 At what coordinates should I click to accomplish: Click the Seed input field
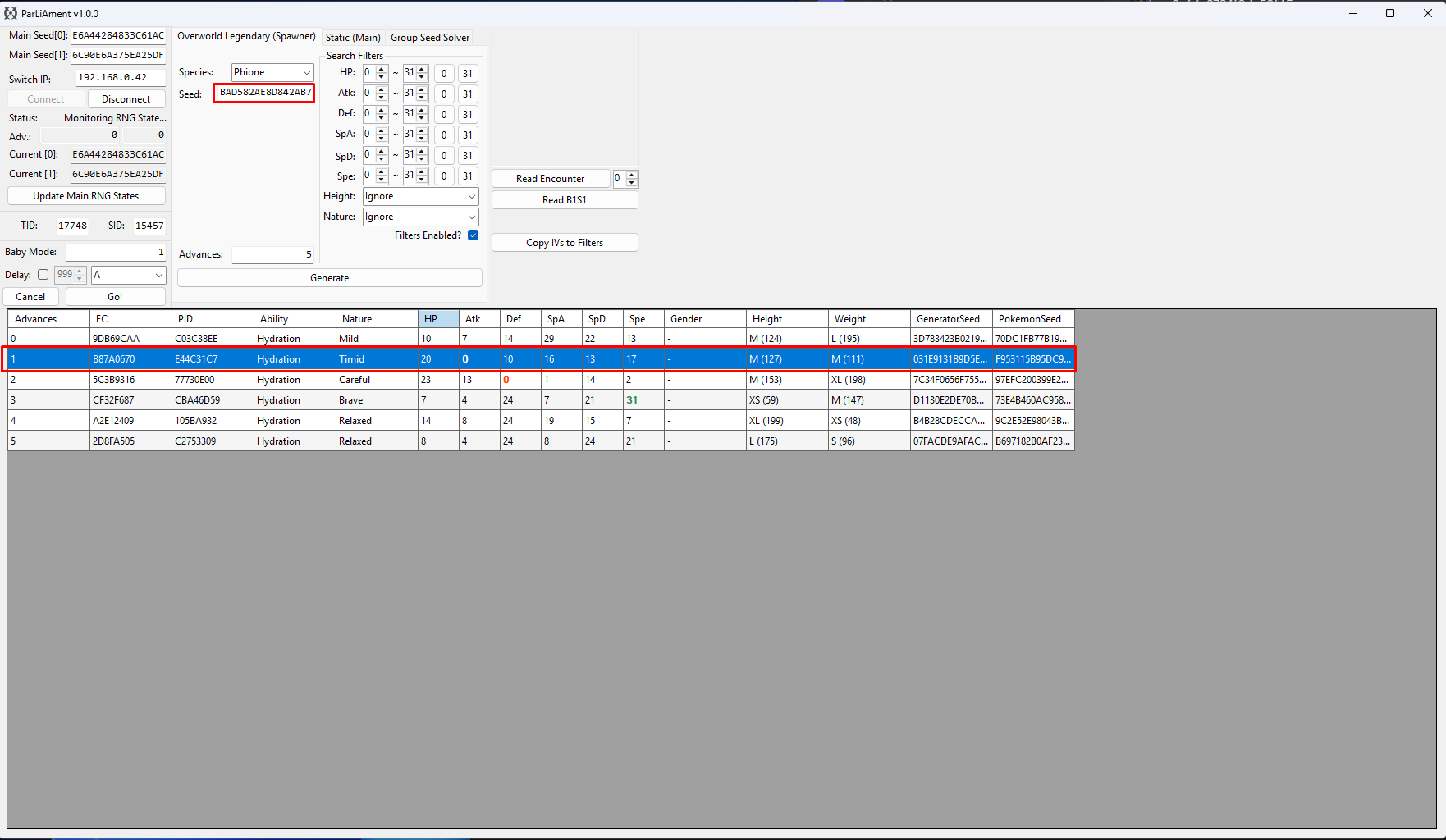click(264, 93)
